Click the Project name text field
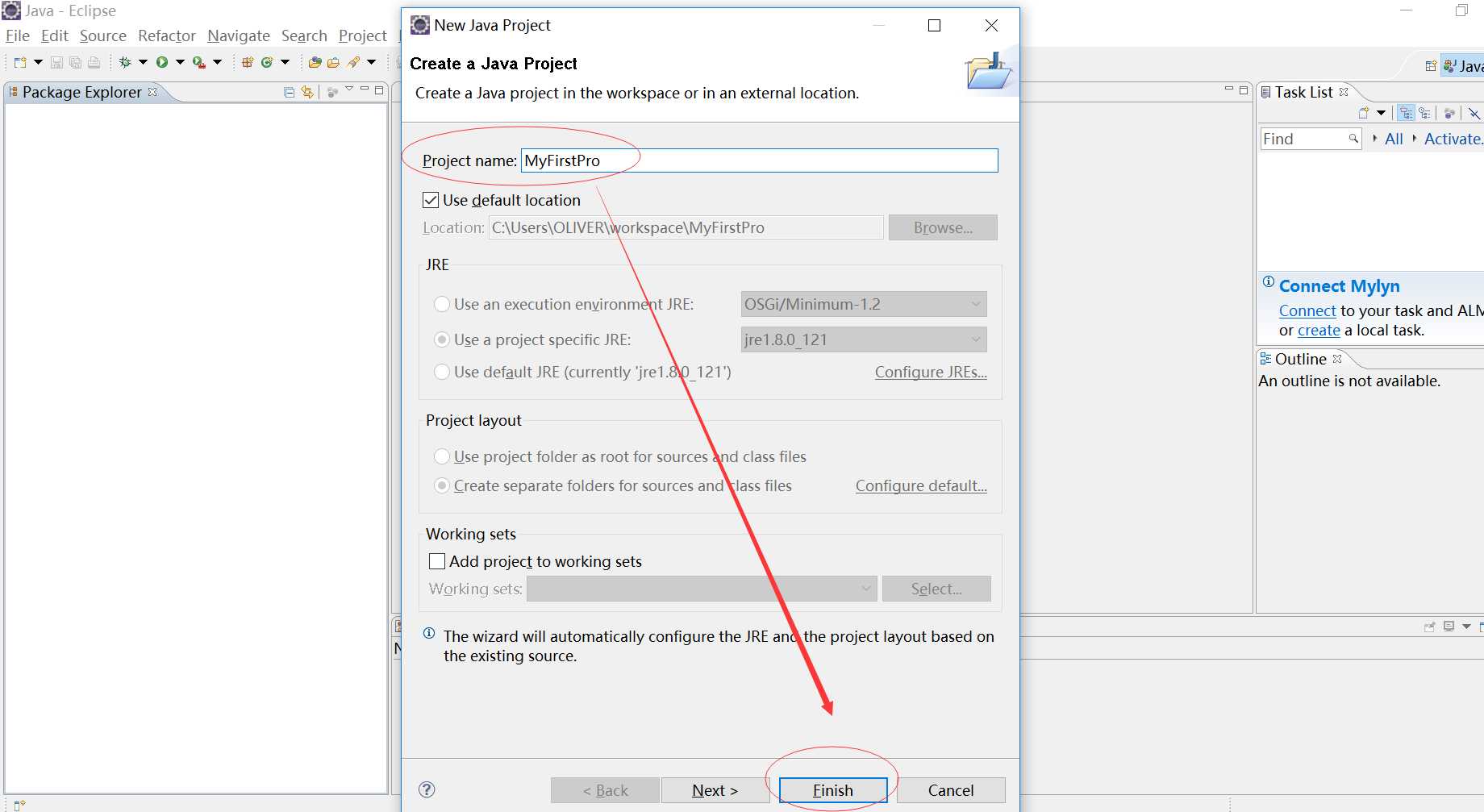The height and width of the screenshot is (812, 1484). coord(759,160)
